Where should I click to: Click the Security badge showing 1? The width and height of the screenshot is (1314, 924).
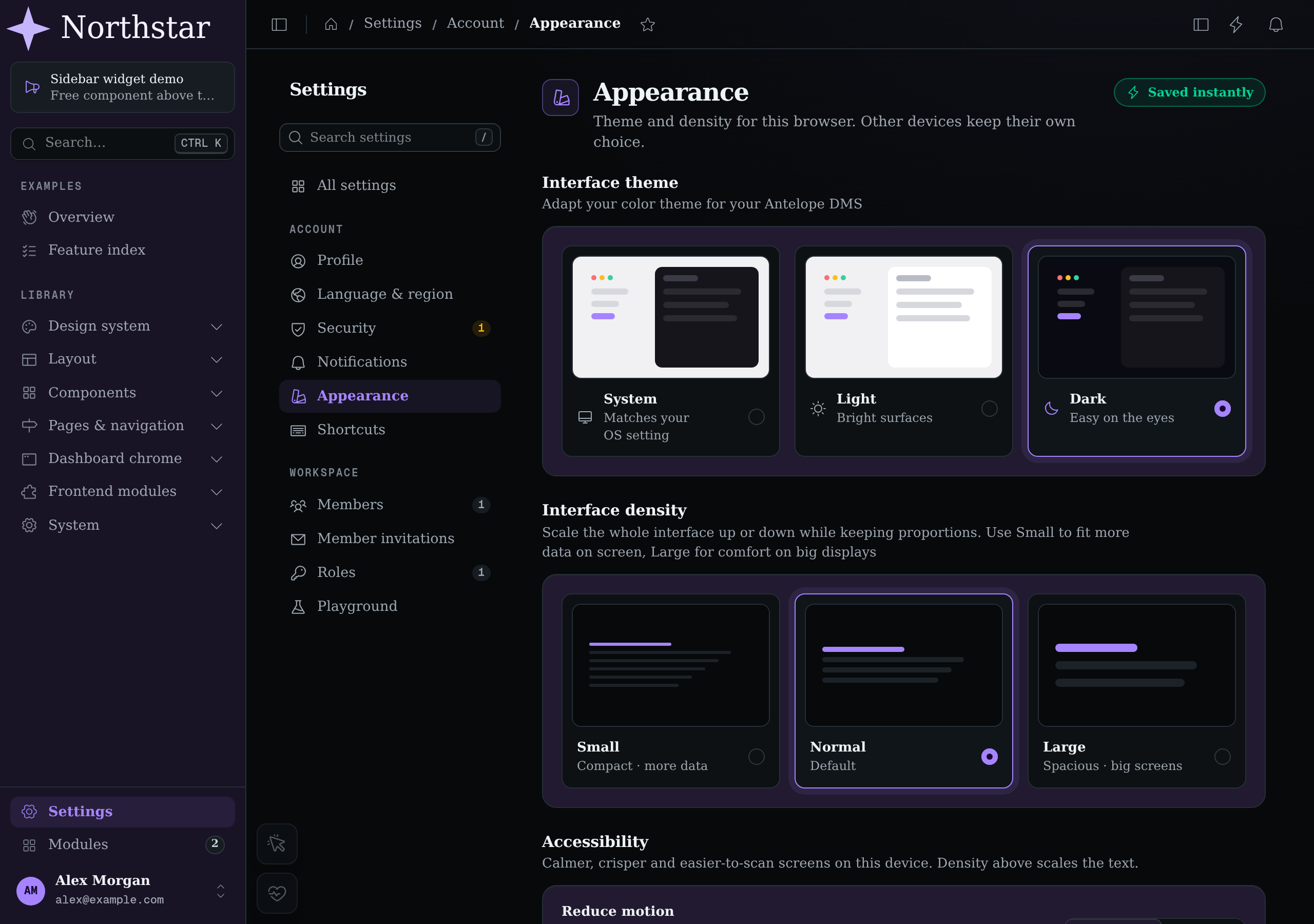tap(481, 328)
